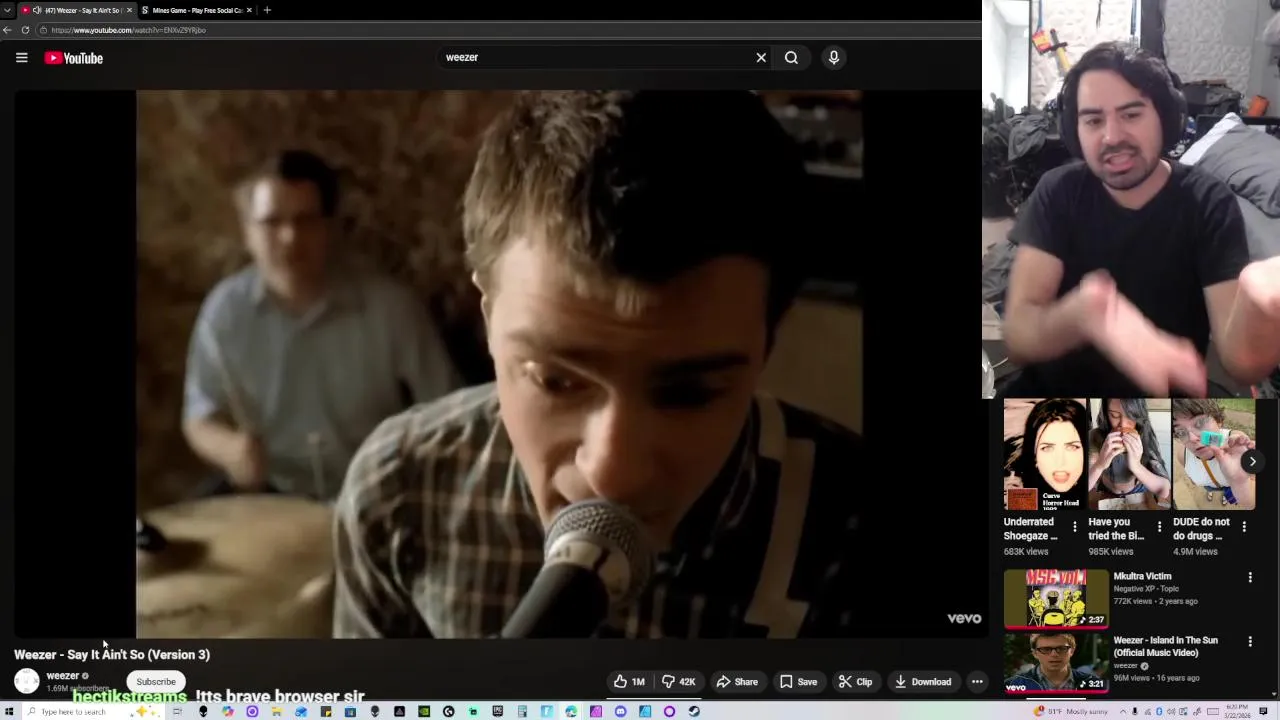Click Bluetooth icon in system tray
Viewport: 1280px width, 720px height.
click(x=1159, y=711)
